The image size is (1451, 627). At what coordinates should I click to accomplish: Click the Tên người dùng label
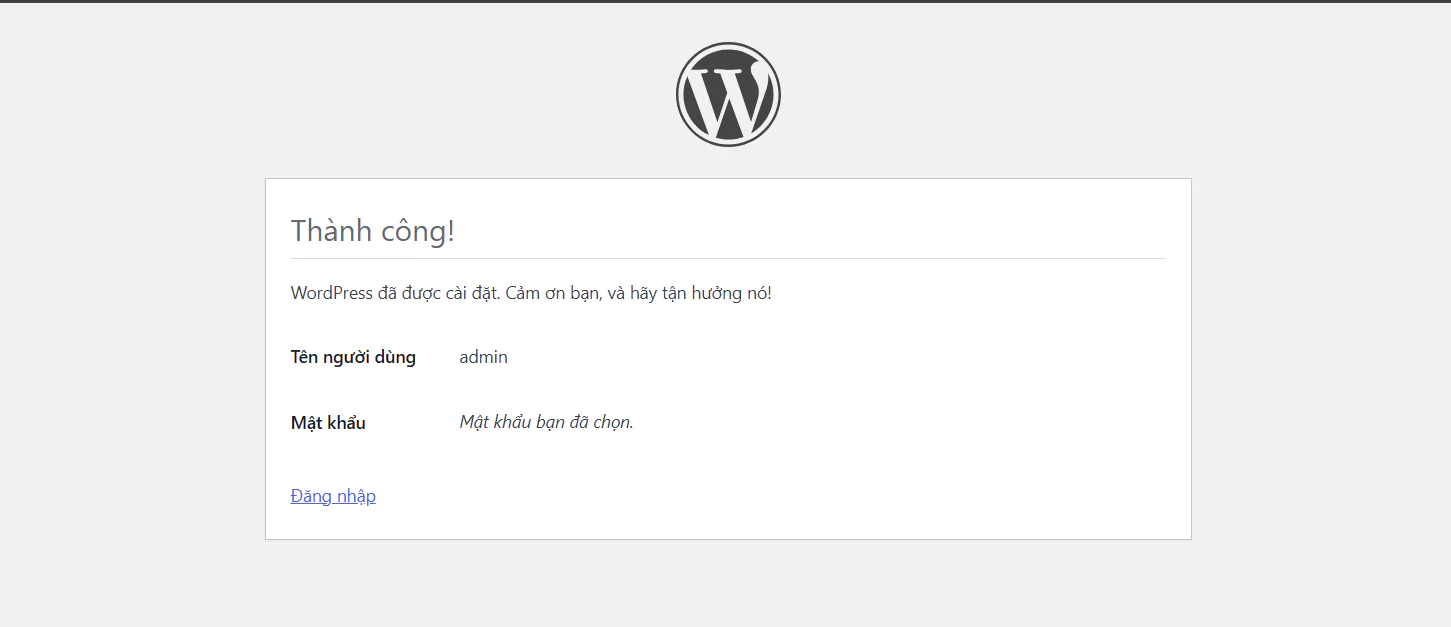[353, 357]
